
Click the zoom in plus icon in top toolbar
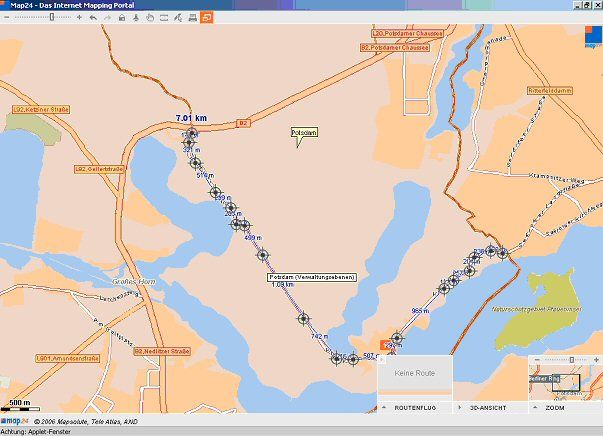click(79, 18)
